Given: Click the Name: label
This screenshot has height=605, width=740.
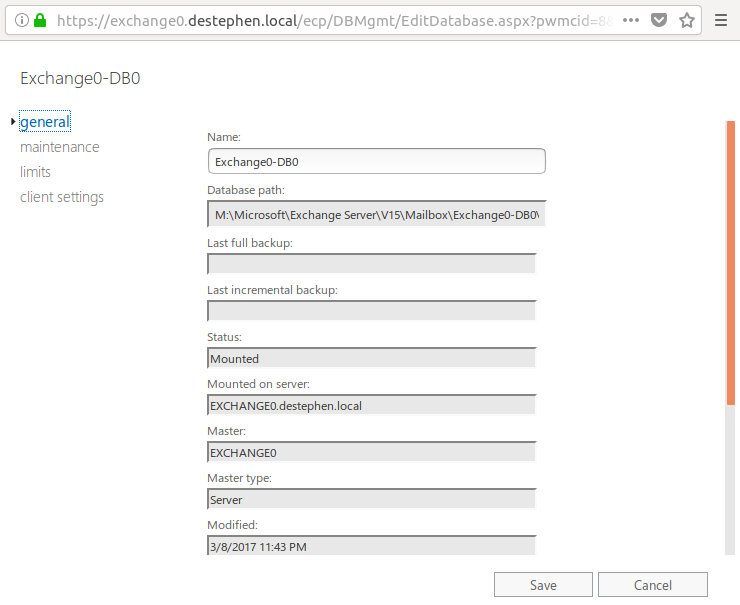Looking at the screenshot, I should coord(224,137).
